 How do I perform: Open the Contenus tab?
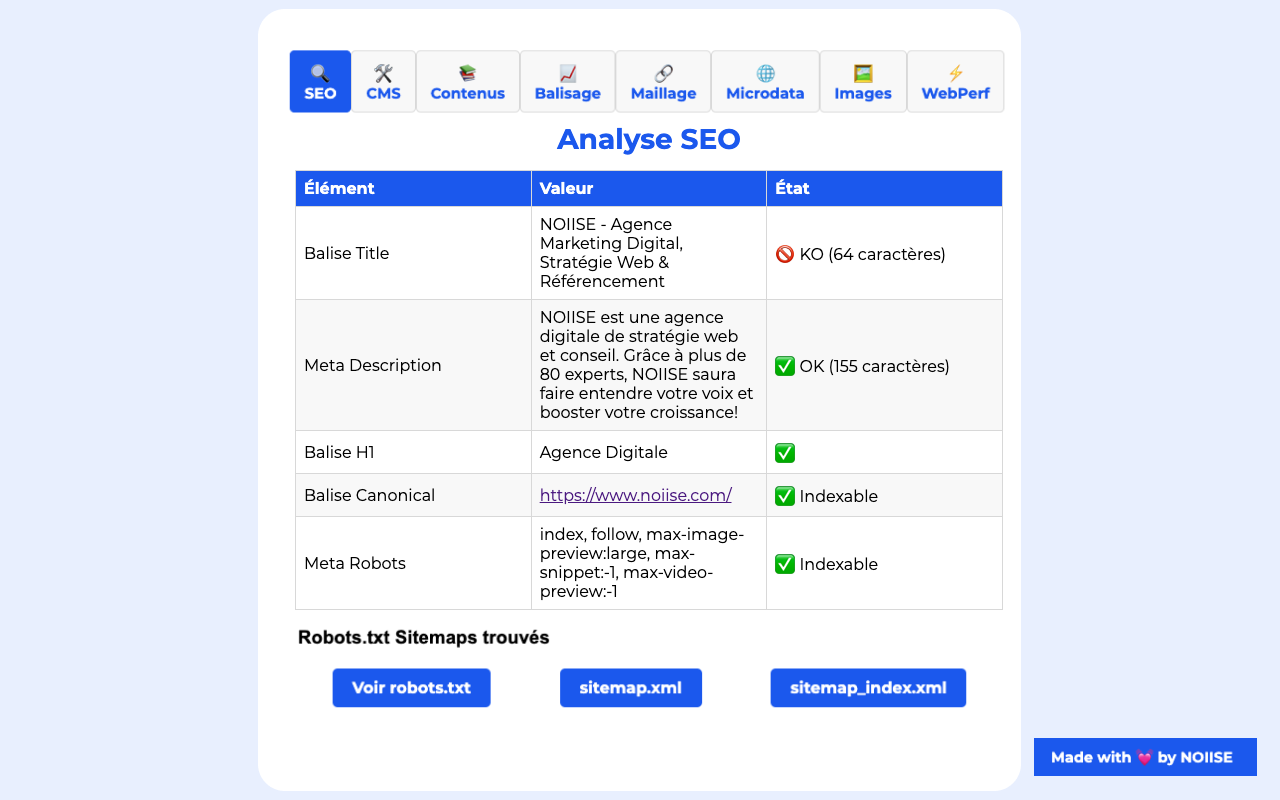pyautogui.click(x=468, y=82)
